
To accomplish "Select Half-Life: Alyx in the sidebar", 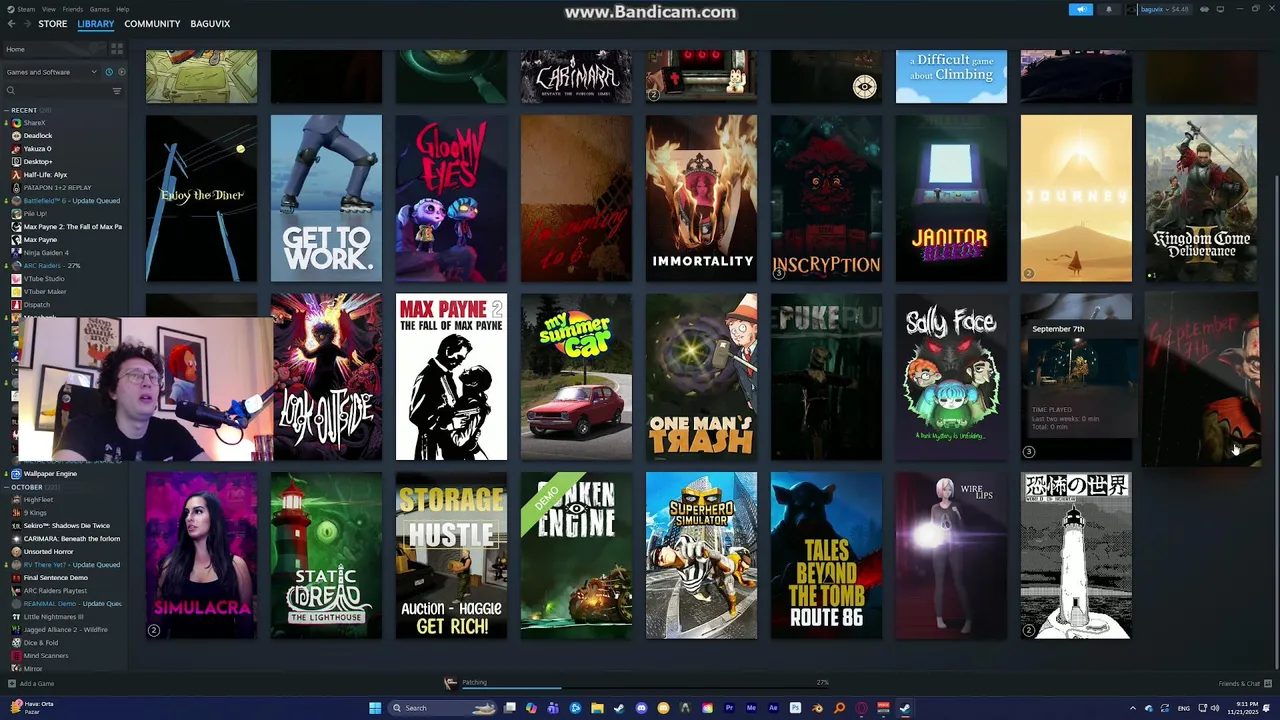I will coord(45,175).
